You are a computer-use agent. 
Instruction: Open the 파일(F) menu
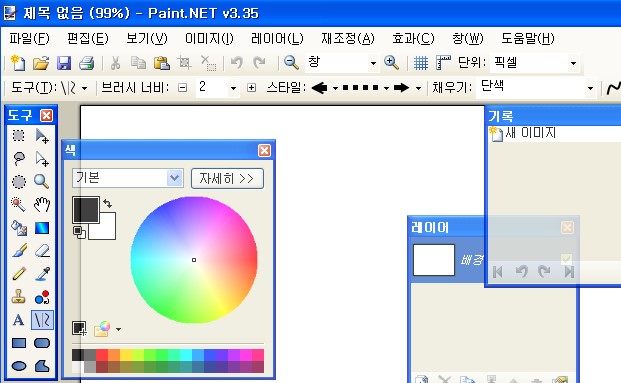29,38
